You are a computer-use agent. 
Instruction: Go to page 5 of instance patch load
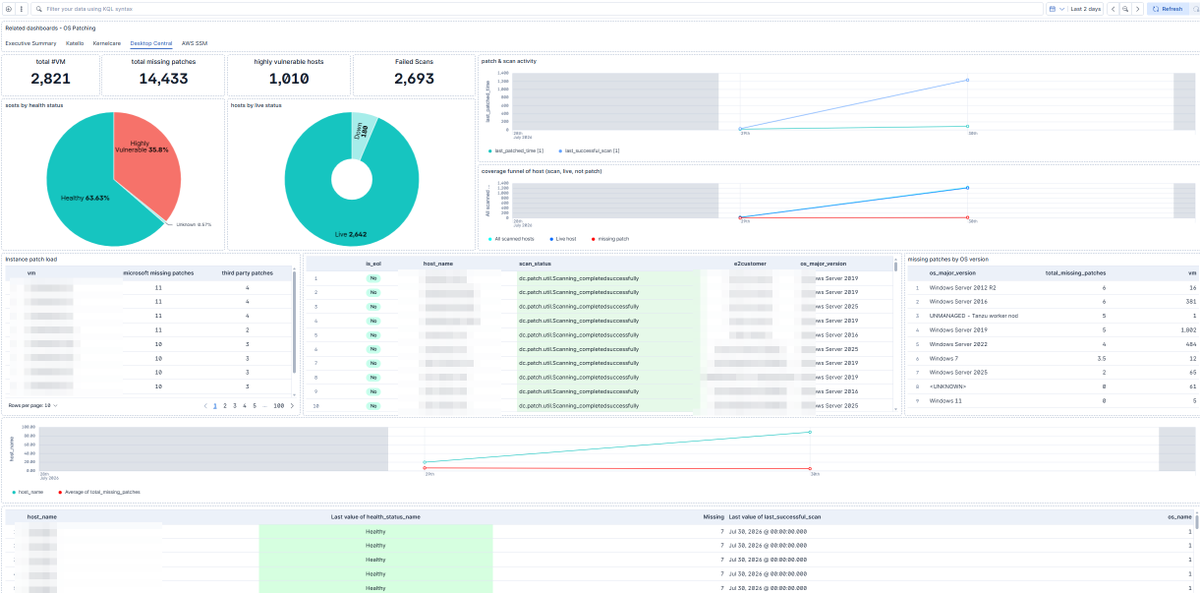click(254, 405)
